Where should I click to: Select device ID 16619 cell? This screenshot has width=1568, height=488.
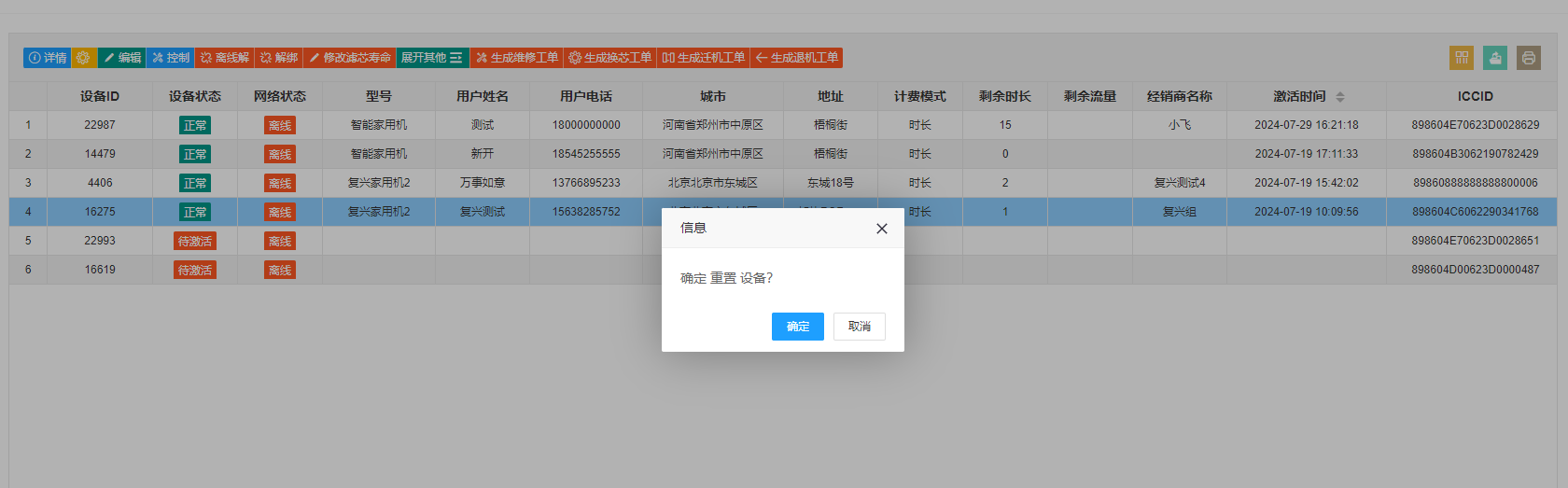[100, 270]
